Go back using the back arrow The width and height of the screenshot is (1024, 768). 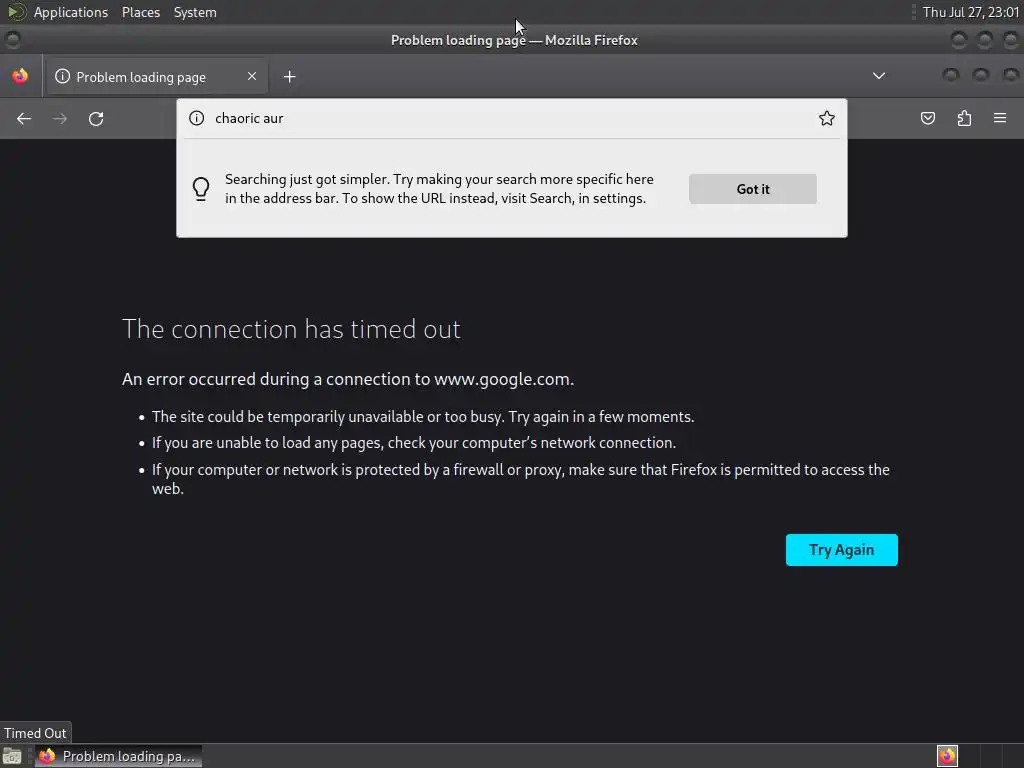(x=24, y=118)
